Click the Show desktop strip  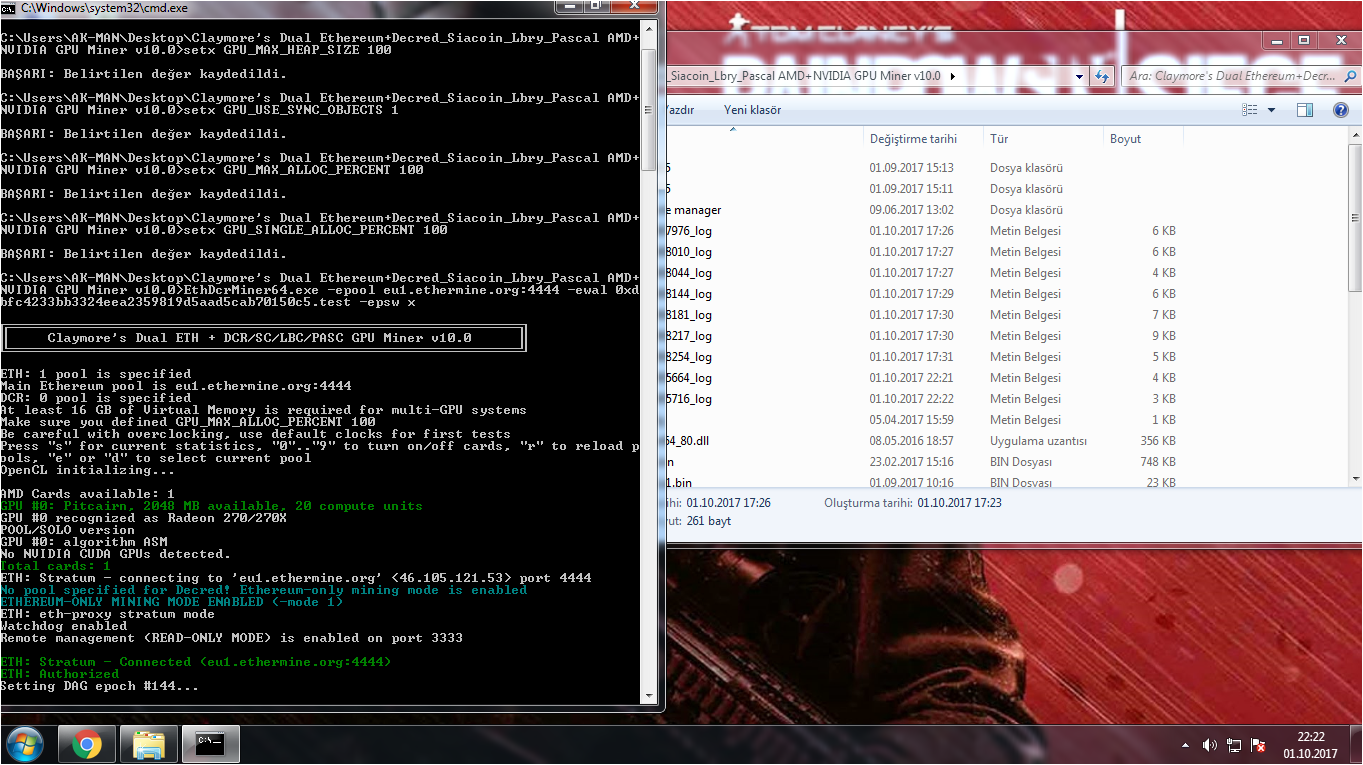(x=1356, y=746)
